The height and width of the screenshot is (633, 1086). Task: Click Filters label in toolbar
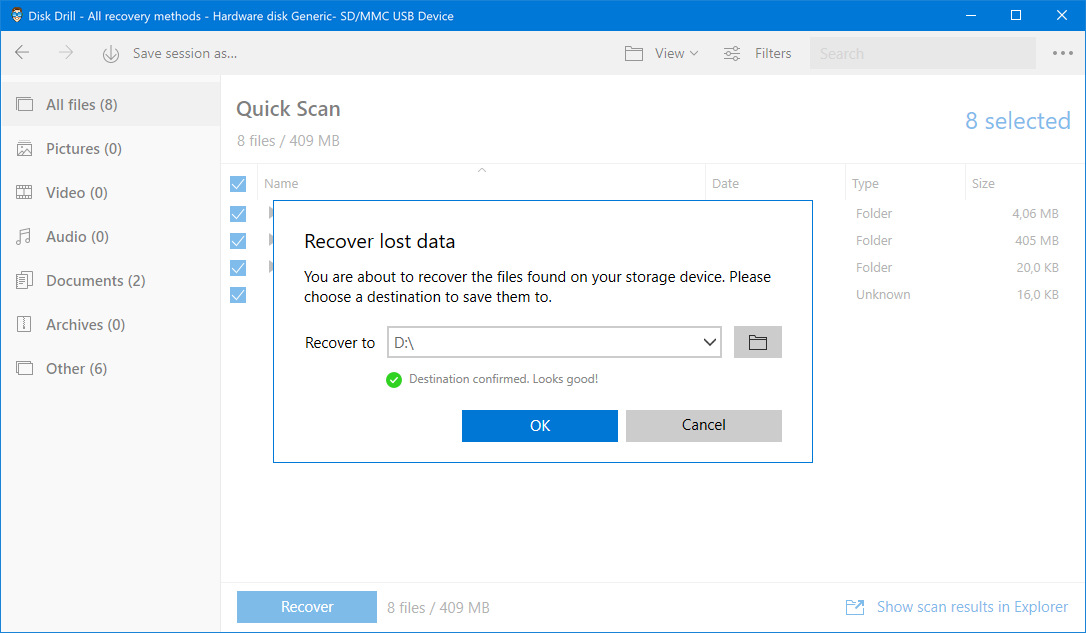pos(773,53)
